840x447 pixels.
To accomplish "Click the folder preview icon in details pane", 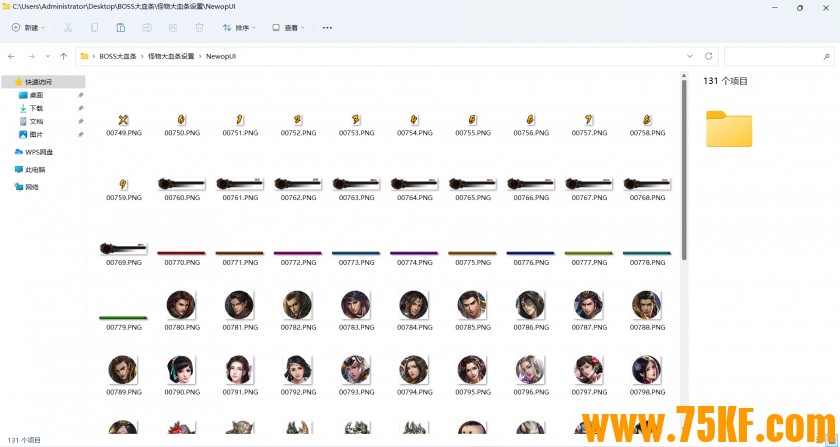I will [x=729, y=129].
